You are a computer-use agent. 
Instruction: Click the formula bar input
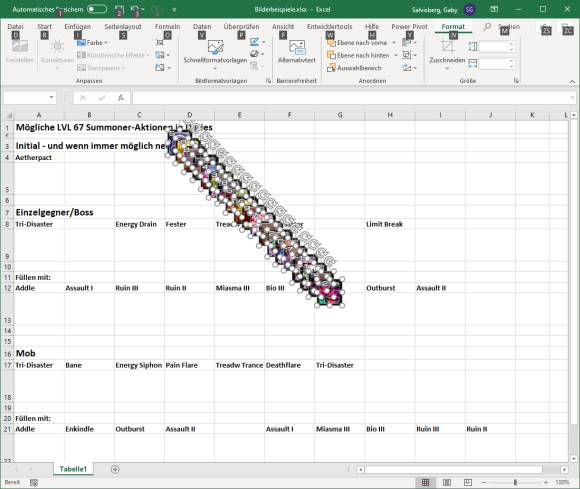[x=350, y=98]
